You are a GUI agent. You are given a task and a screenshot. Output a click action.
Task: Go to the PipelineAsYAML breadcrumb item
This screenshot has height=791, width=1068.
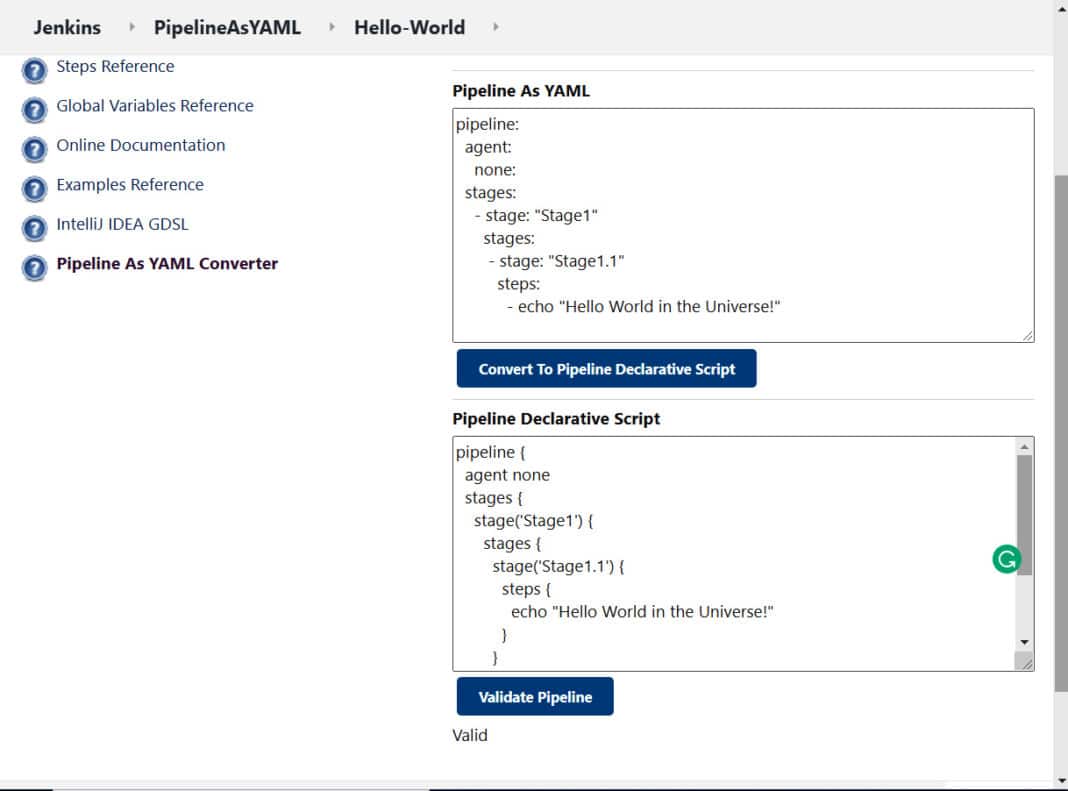[227, 27]
